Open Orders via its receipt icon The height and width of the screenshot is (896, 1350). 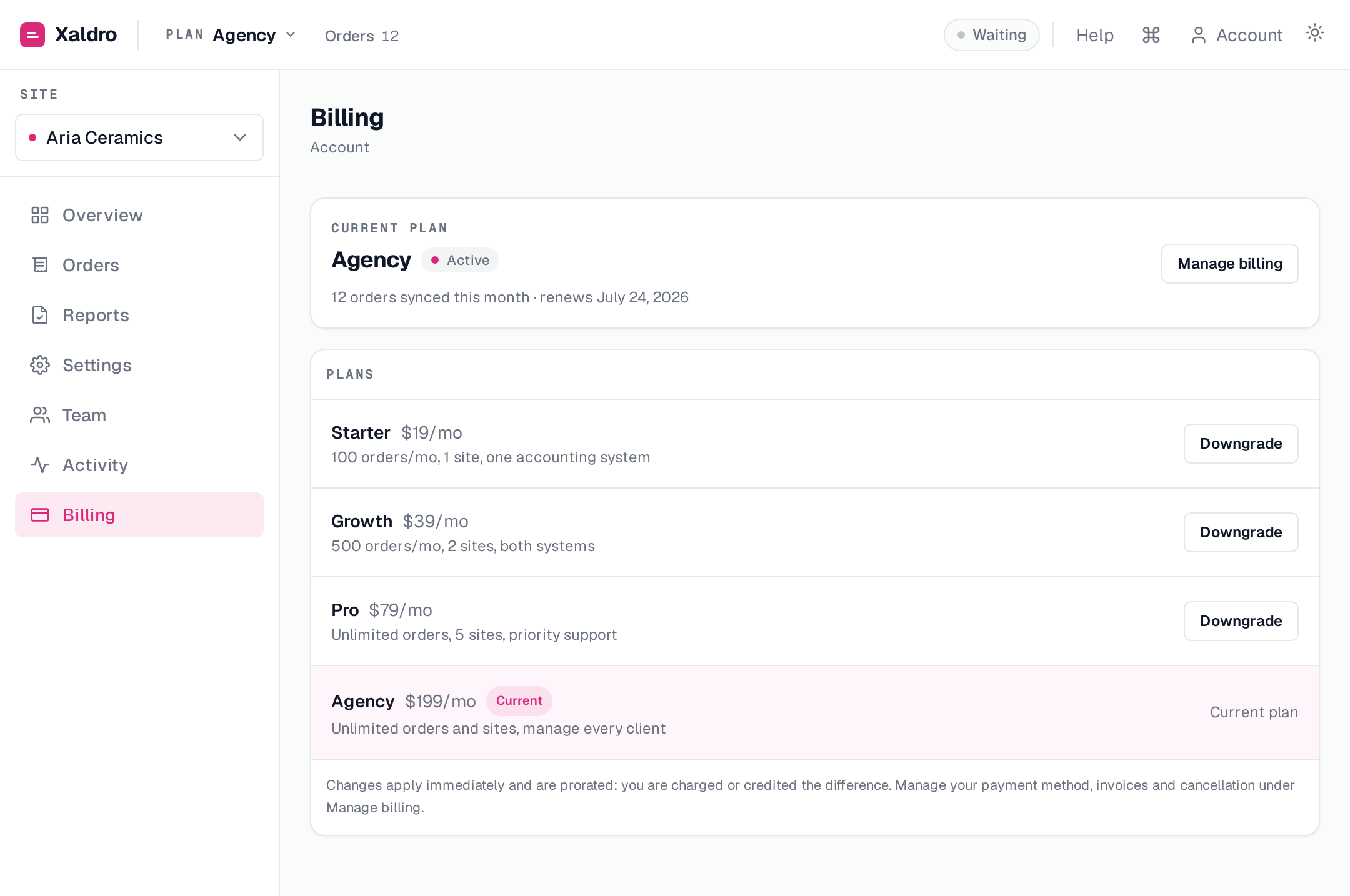[x=40, y=265]
